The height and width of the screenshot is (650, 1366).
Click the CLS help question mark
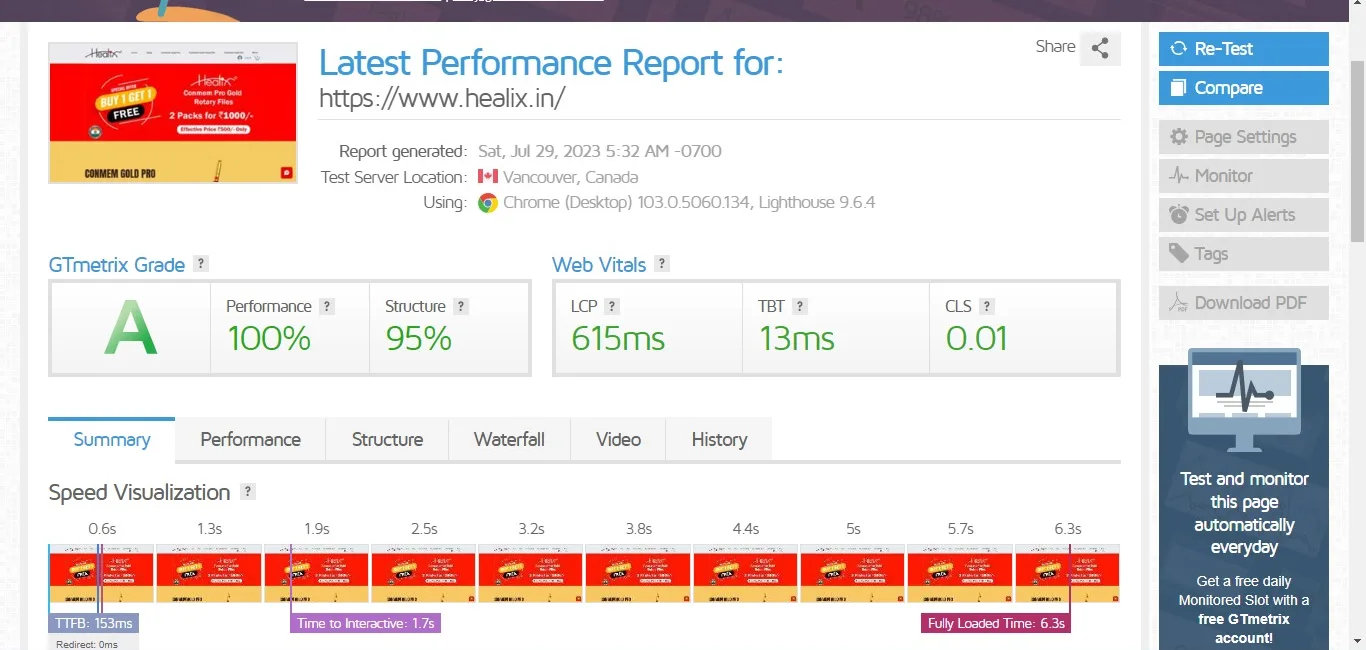coord(987,306)
